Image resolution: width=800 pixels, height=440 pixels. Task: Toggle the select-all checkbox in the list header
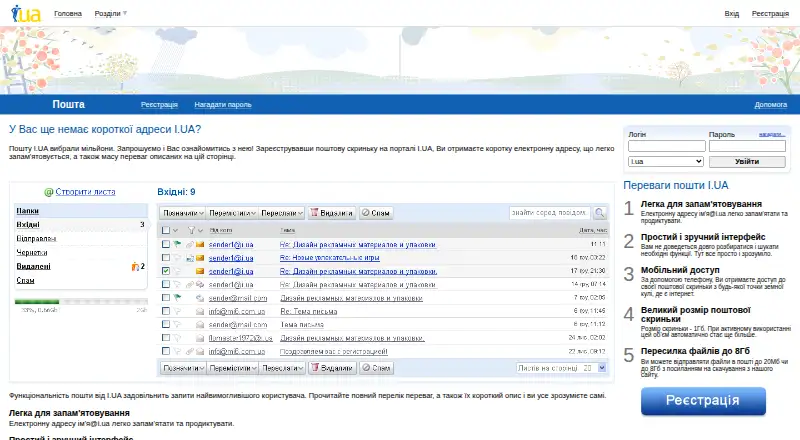tap(166, 230)
